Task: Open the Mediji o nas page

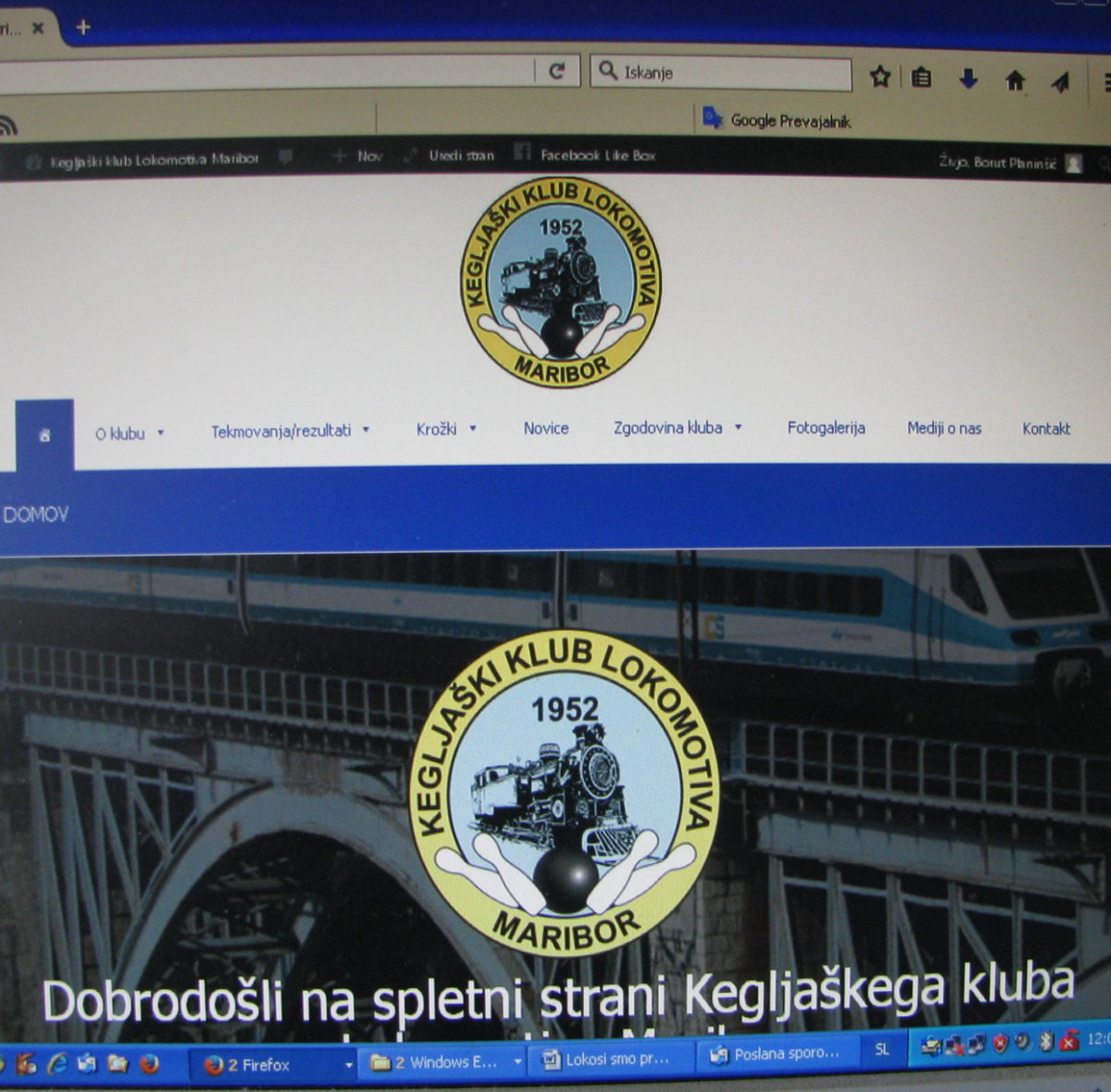Action: [x=944, y=428]
